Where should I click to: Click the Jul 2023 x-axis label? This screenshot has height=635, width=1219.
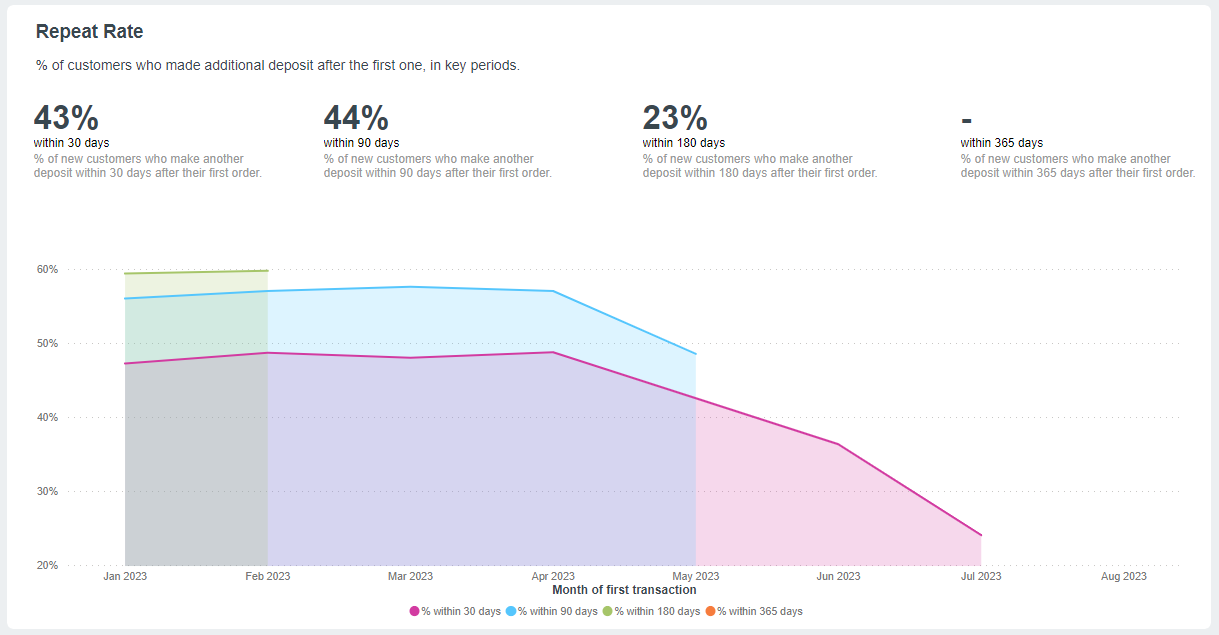click(x=981, y=576)
